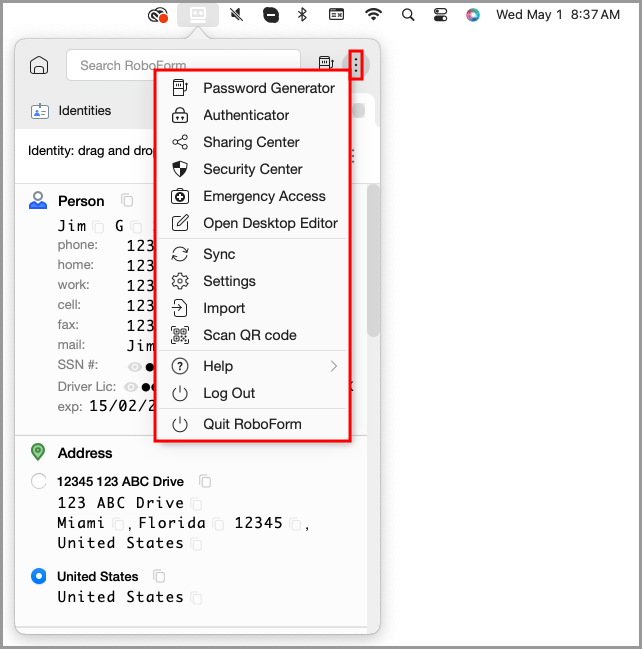Select Sharing Center menu entry
642x649 pixels.
tap(252, 142)
